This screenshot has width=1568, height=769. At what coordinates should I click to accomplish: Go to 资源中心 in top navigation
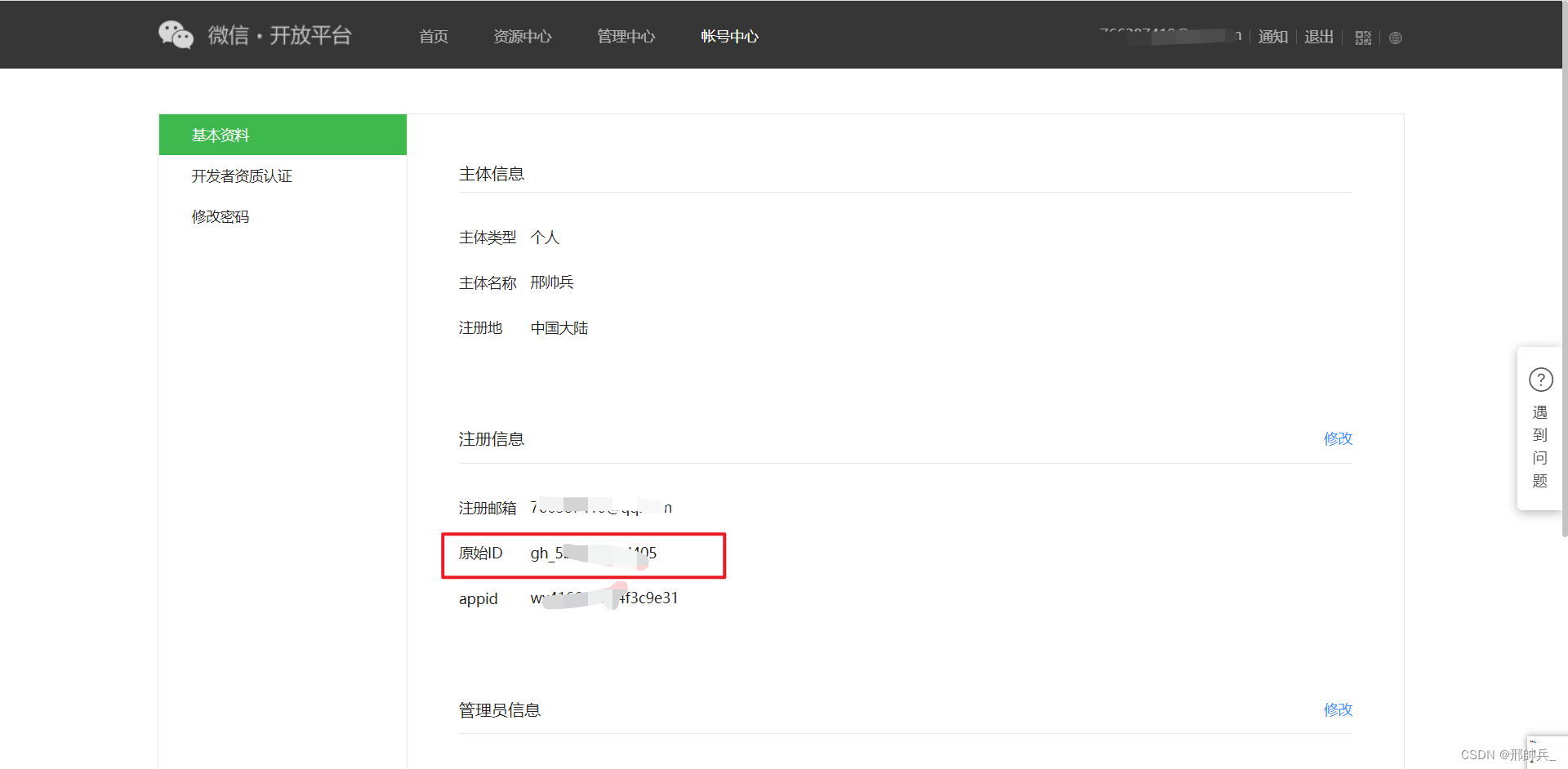tap(523, 36)
